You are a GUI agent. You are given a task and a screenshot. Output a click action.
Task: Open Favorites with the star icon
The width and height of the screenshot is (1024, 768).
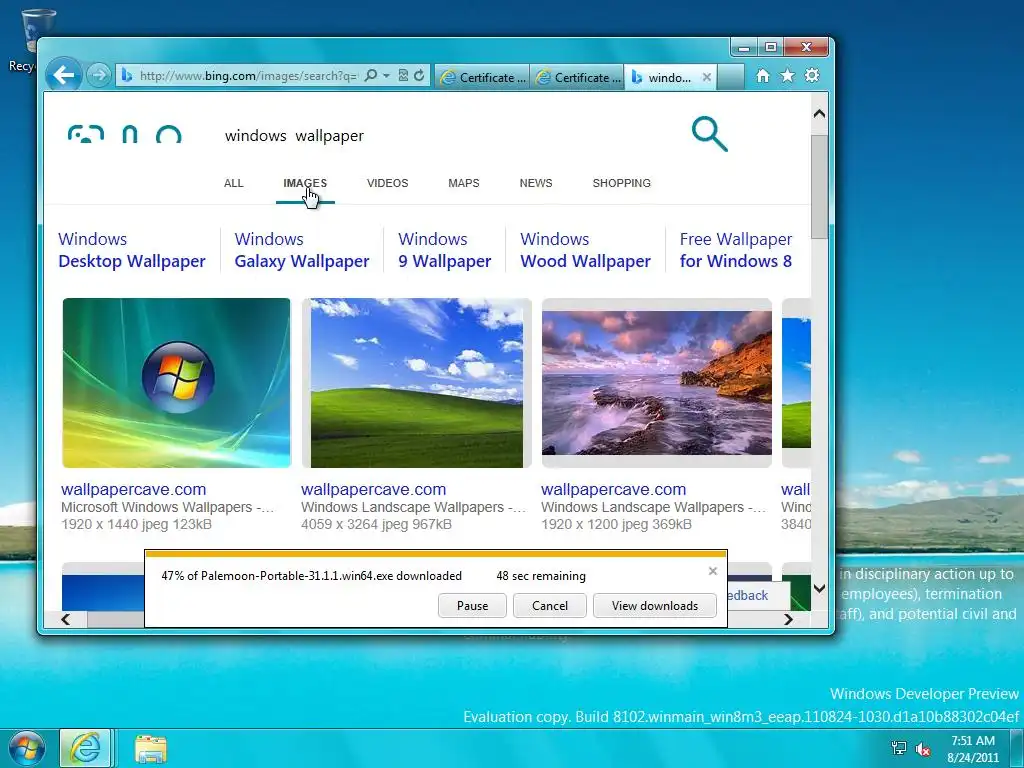tap(788, 76)
